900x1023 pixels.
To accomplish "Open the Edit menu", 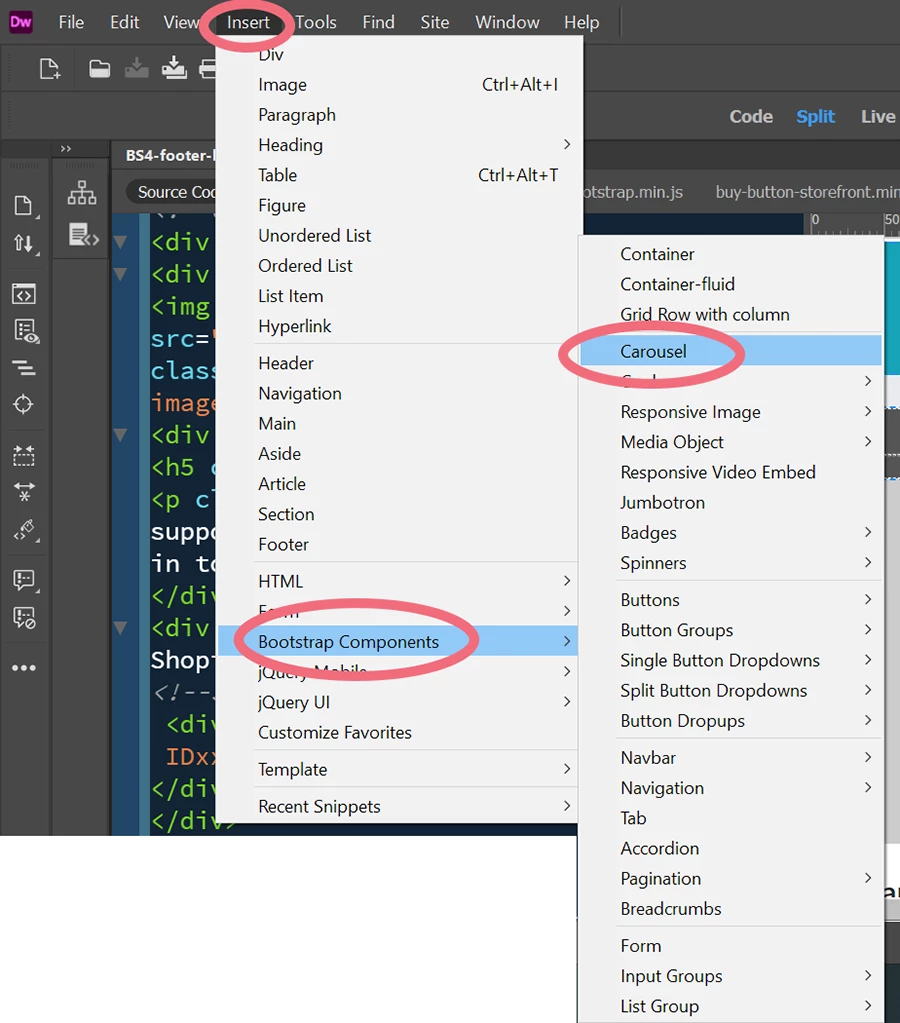I will tap(125, 22).
